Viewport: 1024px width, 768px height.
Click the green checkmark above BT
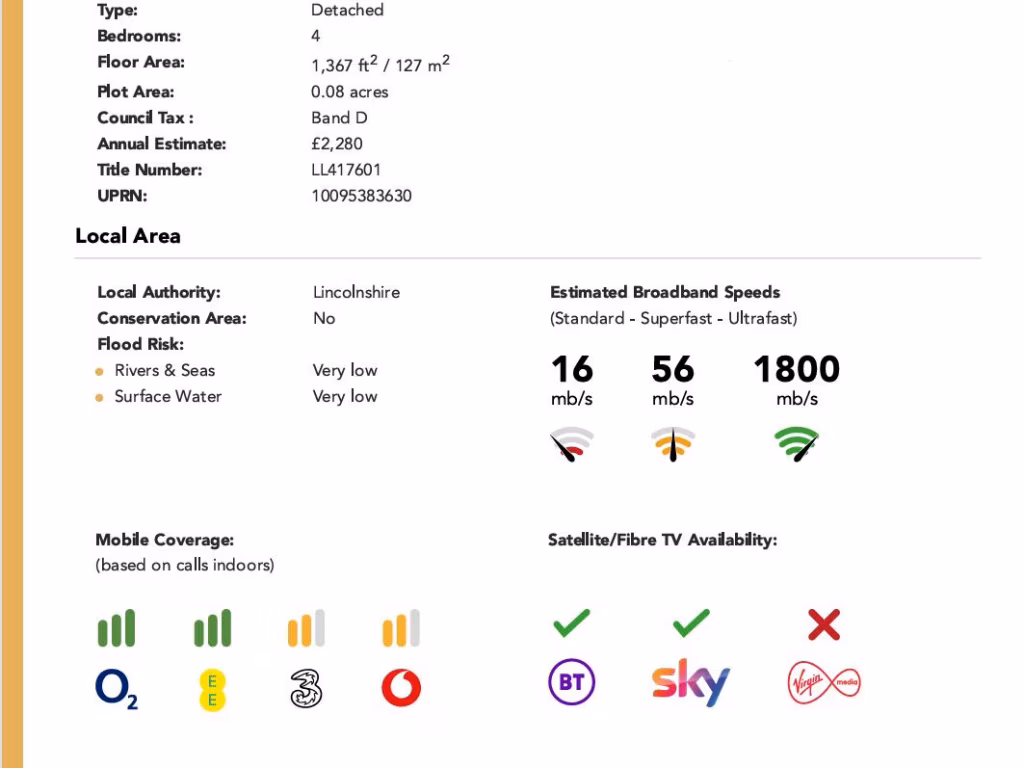tap(571, 624)
